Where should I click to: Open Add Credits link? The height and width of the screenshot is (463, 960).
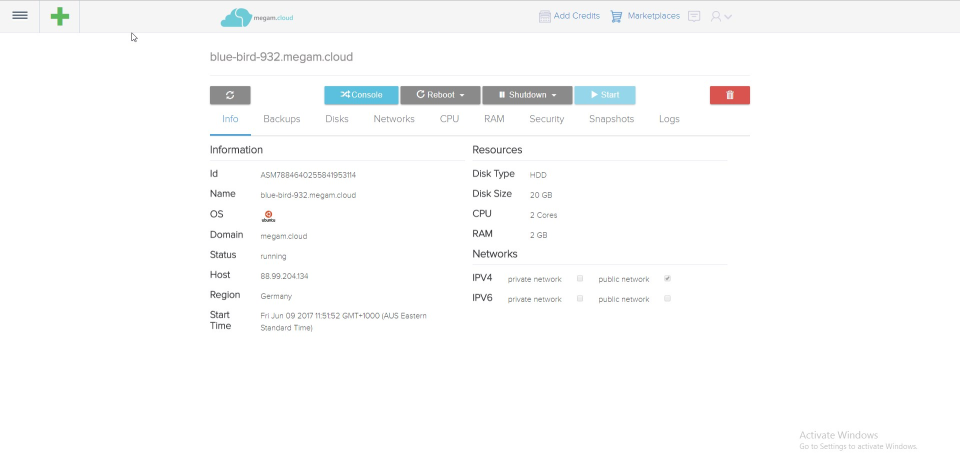pos(577,16)
